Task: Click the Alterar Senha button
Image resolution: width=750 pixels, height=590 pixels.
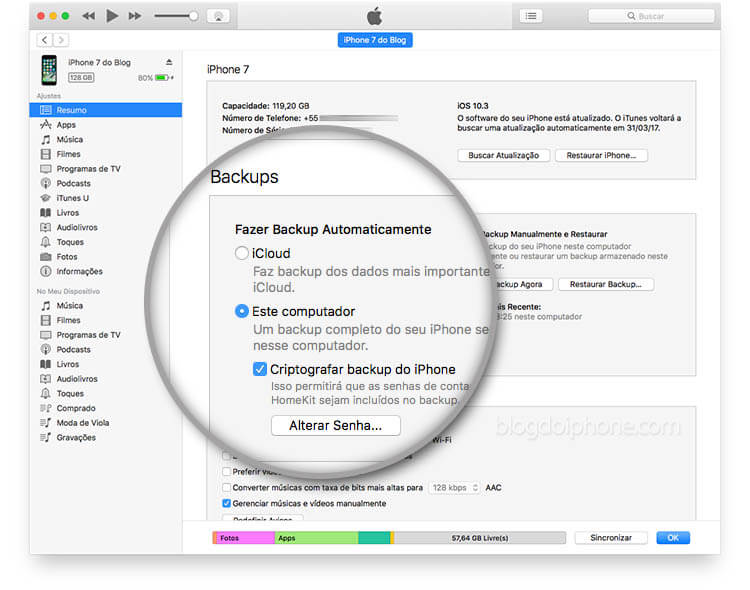Action: click(x=335, y=425)
